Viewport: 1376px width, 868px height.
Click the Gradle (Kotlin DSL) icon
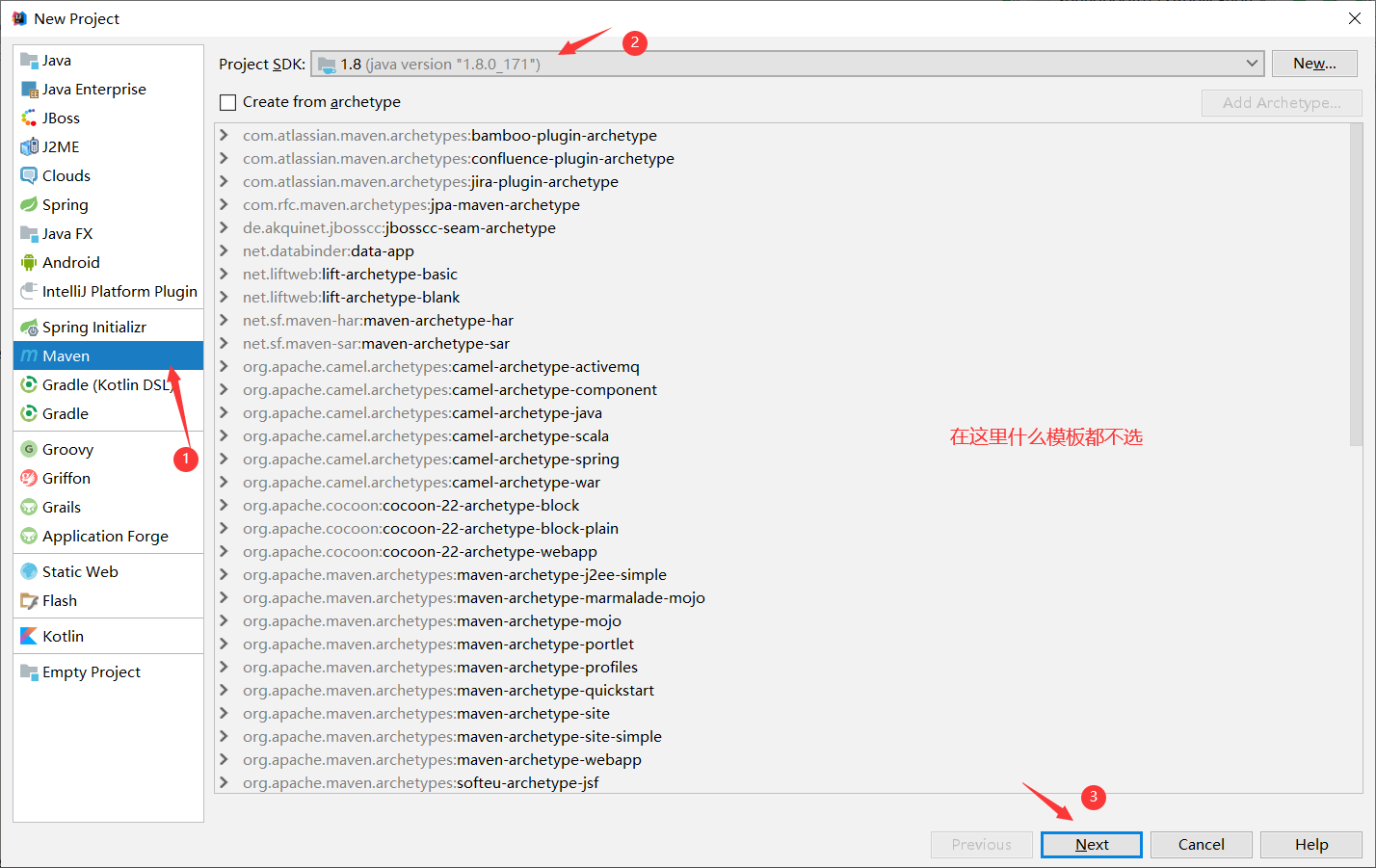[x=29, y=385]
